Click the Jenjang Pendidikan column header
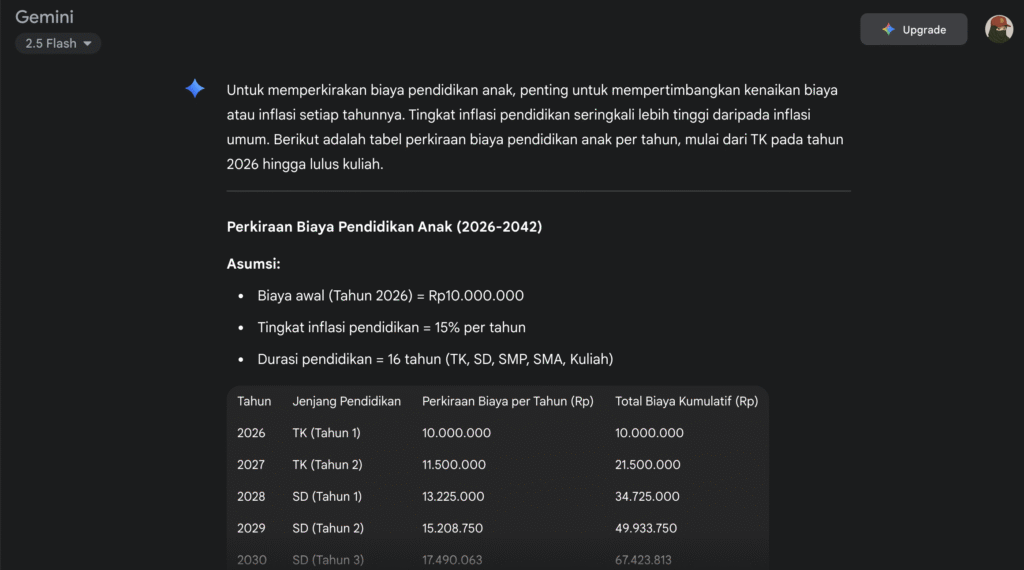 [347, 402]
